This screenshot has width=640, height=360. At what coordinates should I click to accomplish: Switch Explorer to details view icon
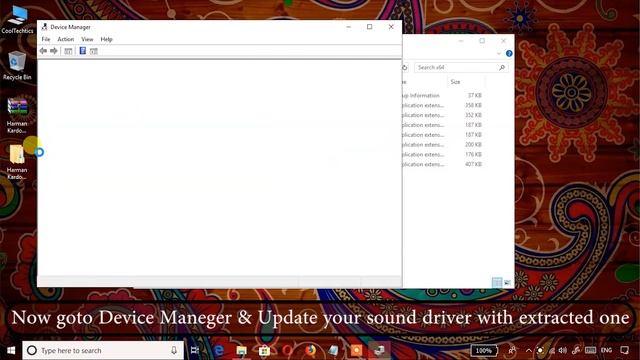click(x=497, y=282)
